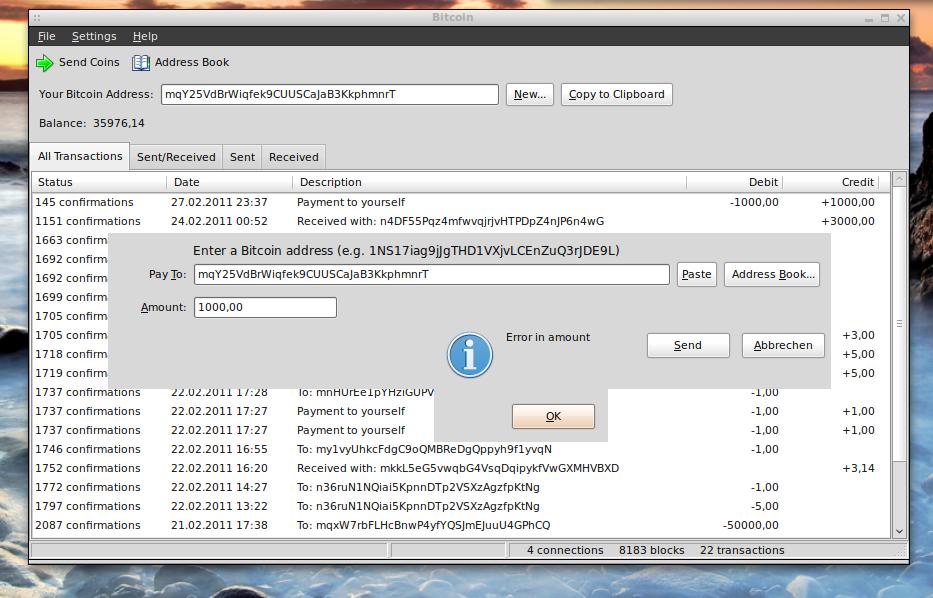The height and width of the screenshot is (598, 933).
Task: Minimize the Bitcoin window
Action: (x=869, y=19)
